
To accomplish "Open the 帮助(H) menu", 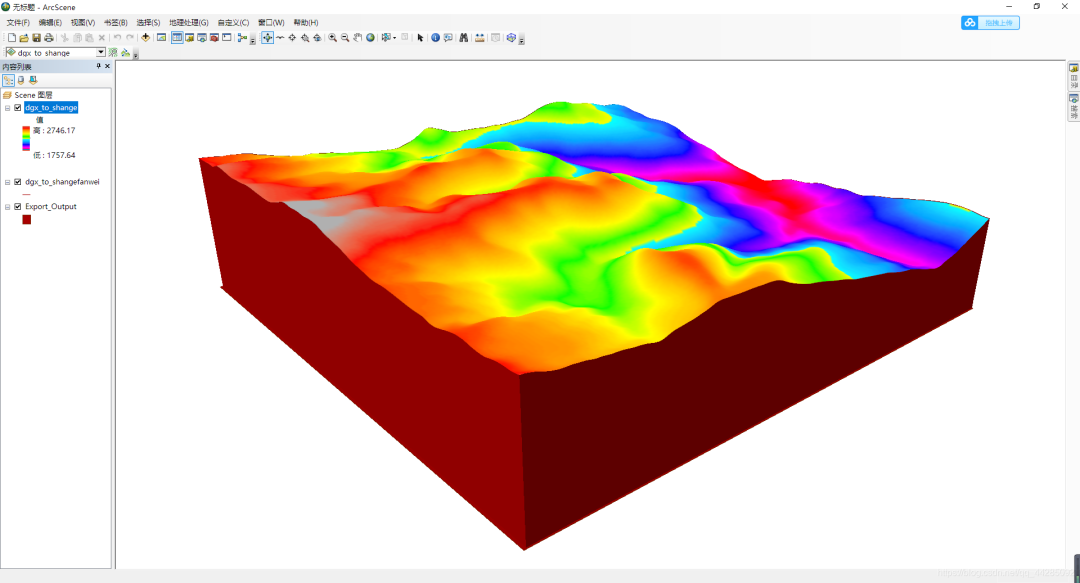I will pos(306,23).
